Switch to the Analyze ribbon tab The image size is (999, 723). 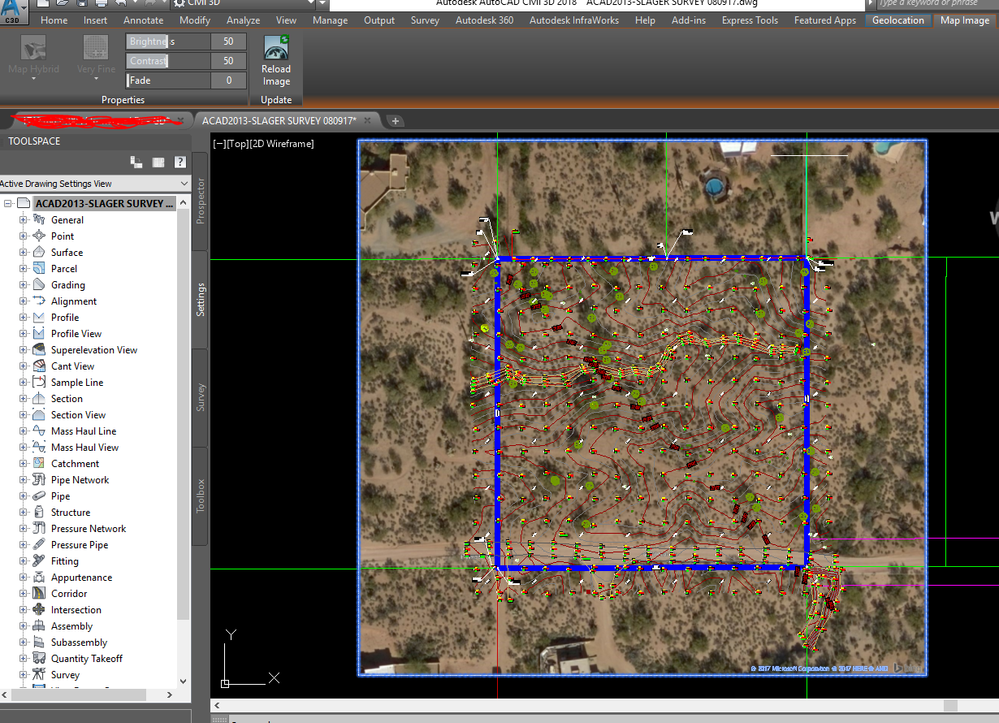click(x=243, y=20)
